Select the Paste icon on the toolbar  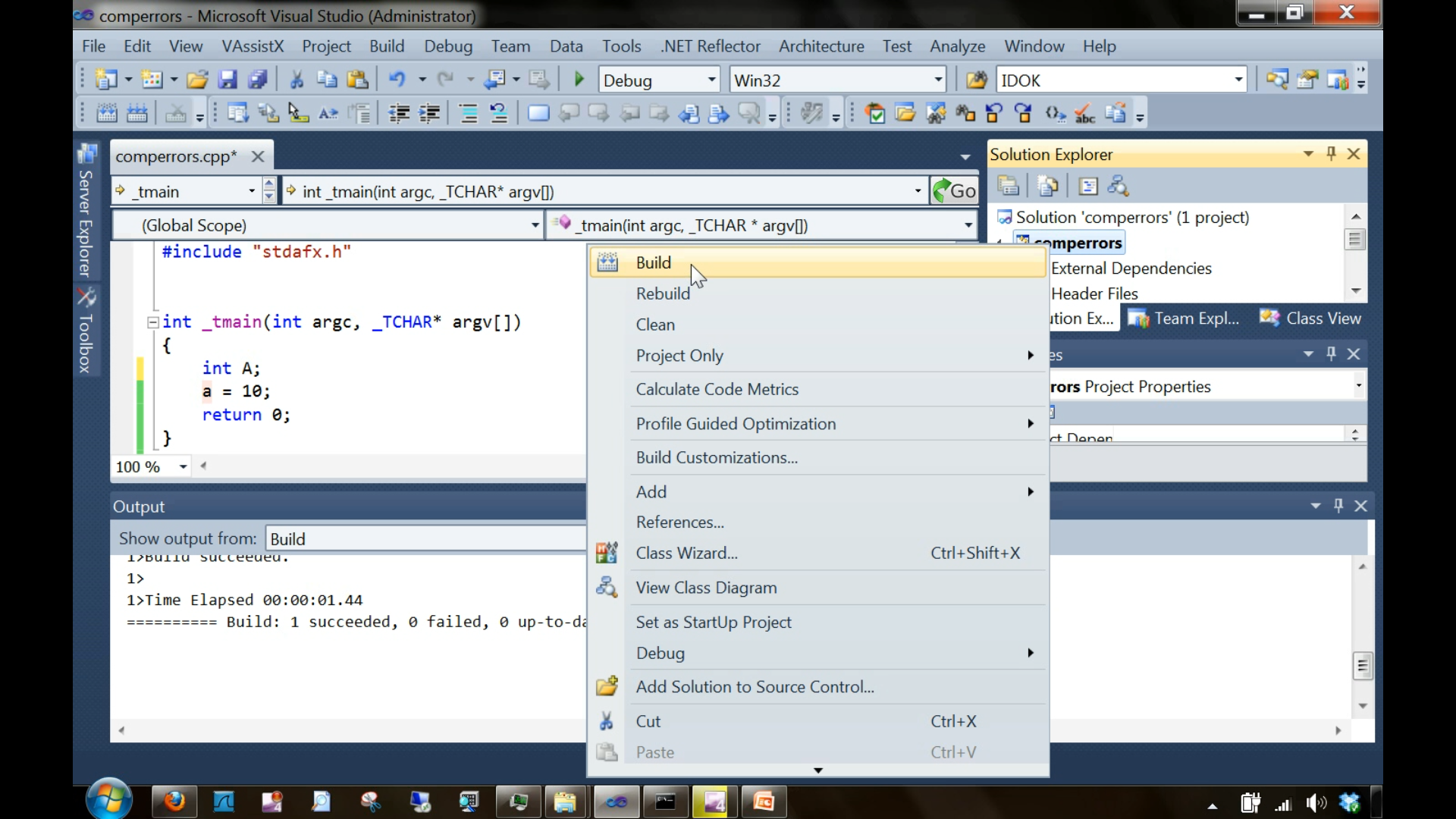tap(357, 79)
